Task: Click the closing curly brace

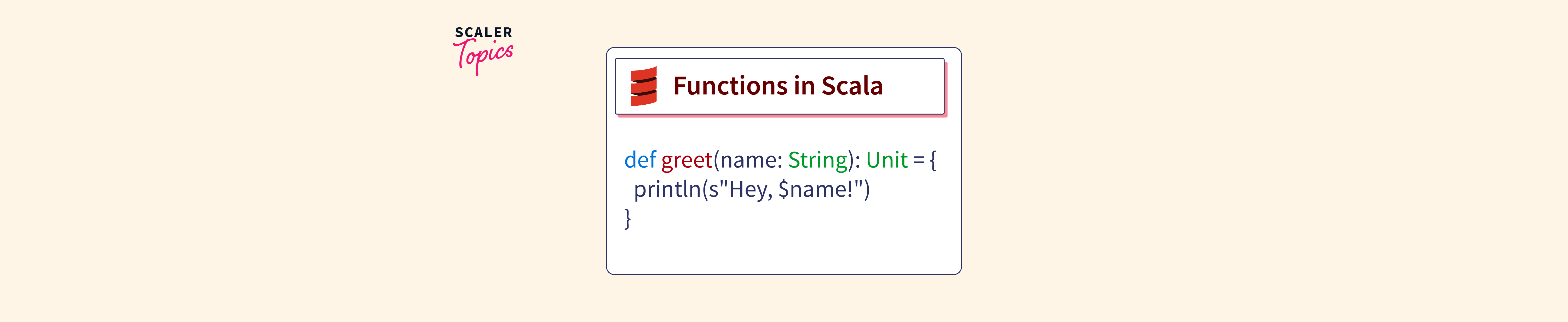Action: click(627, 218)
